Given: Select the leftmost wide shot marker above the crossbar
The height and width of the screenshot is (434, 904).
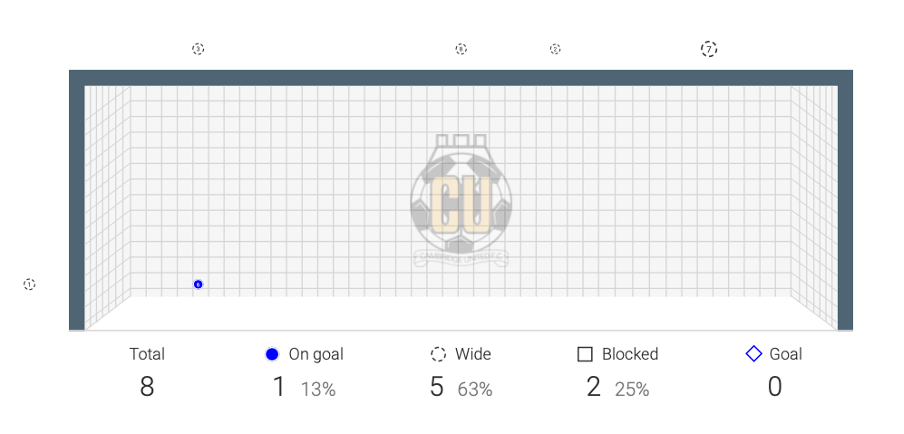Looking at the screenshot, I should click(198, 49).
